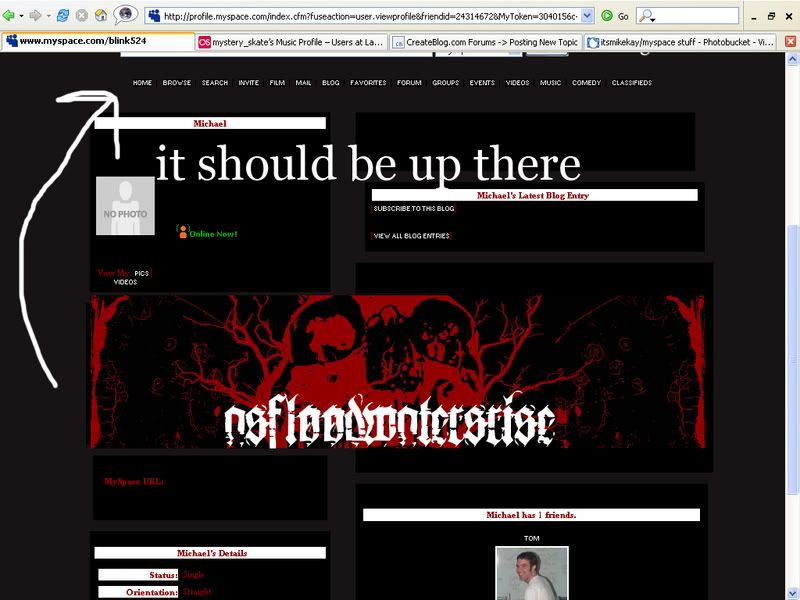
Task: Click Classifieds in the MySpace nav bar
Action: pos(631,83)
